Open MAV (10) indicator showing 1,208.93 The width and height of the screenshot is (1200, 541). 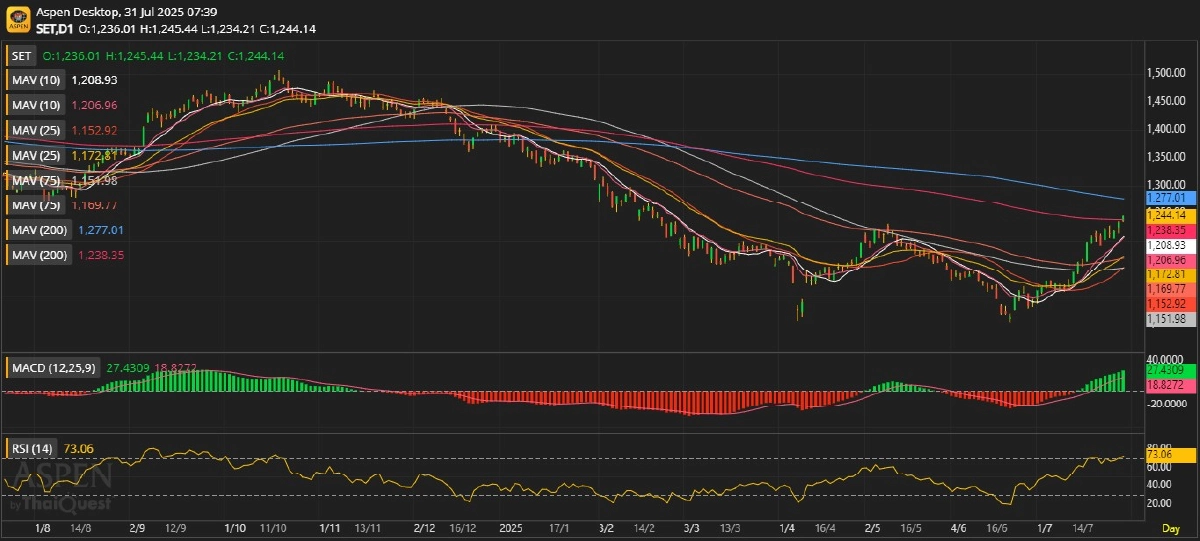coord(35,79)
